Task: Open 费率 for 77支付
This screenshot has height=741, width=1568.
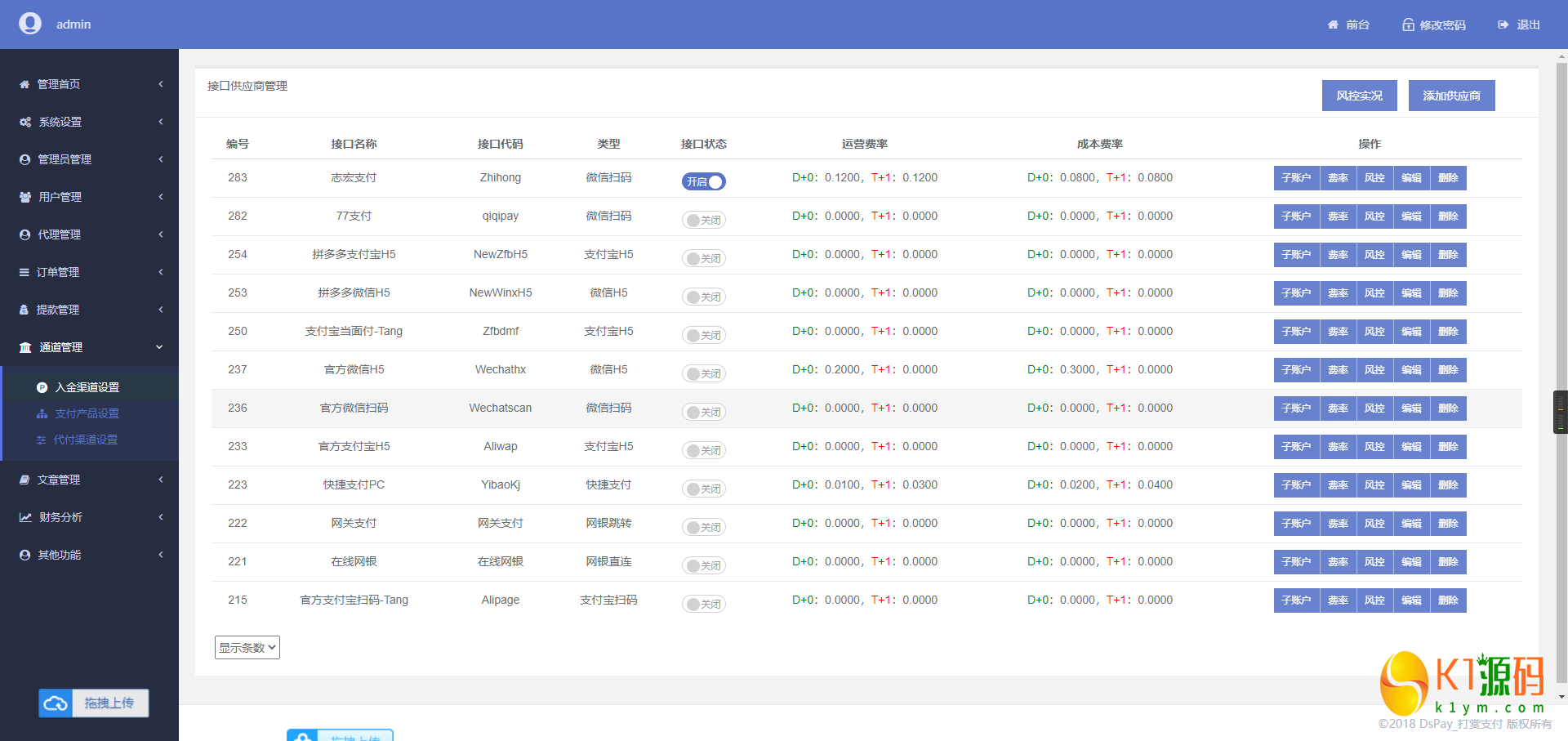Action: click(1338, 216)
